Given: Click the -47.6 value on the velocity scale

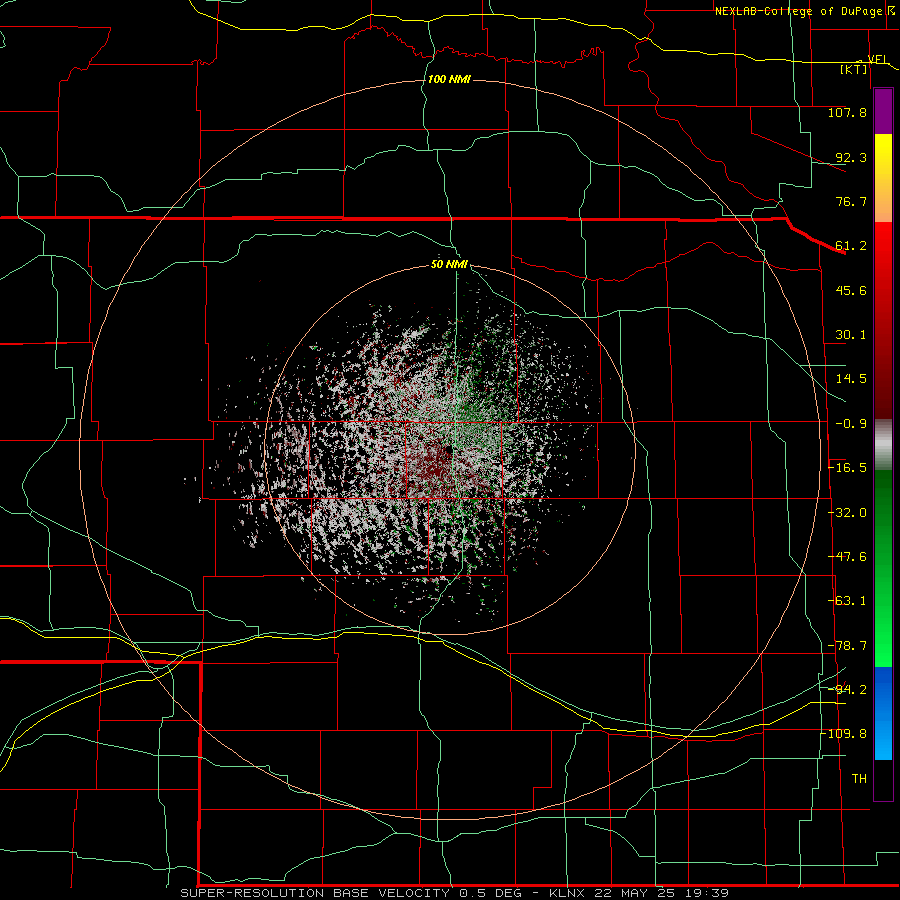Looking at the screenshot, I should click(x=847, y=557).
